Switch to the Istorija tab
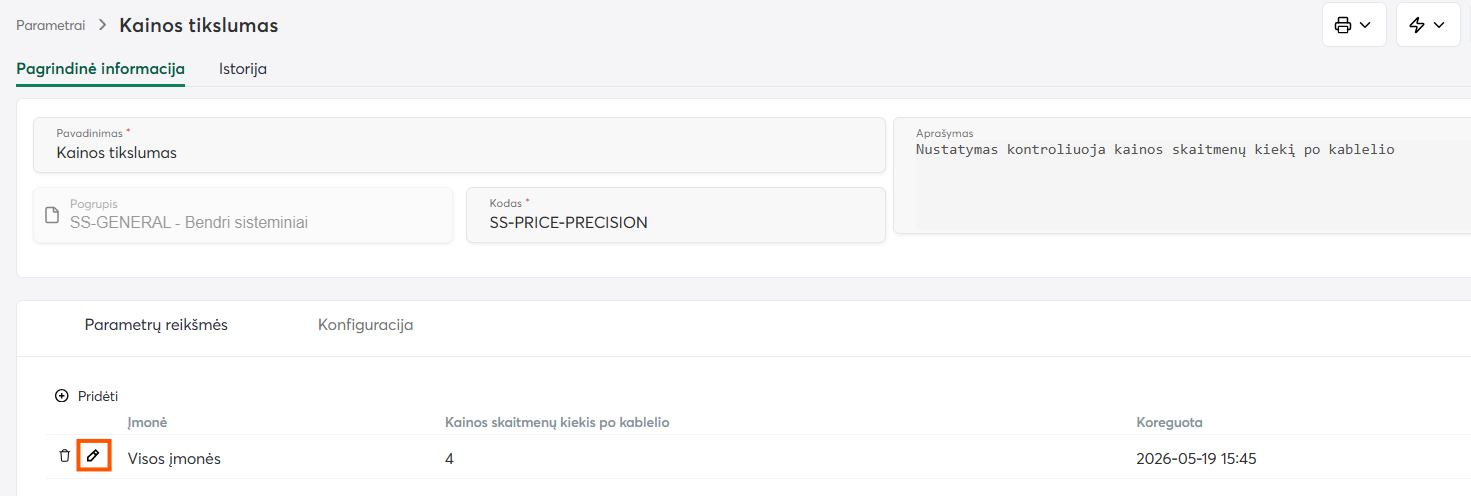The image size is (1471, 496). point(243,69)
